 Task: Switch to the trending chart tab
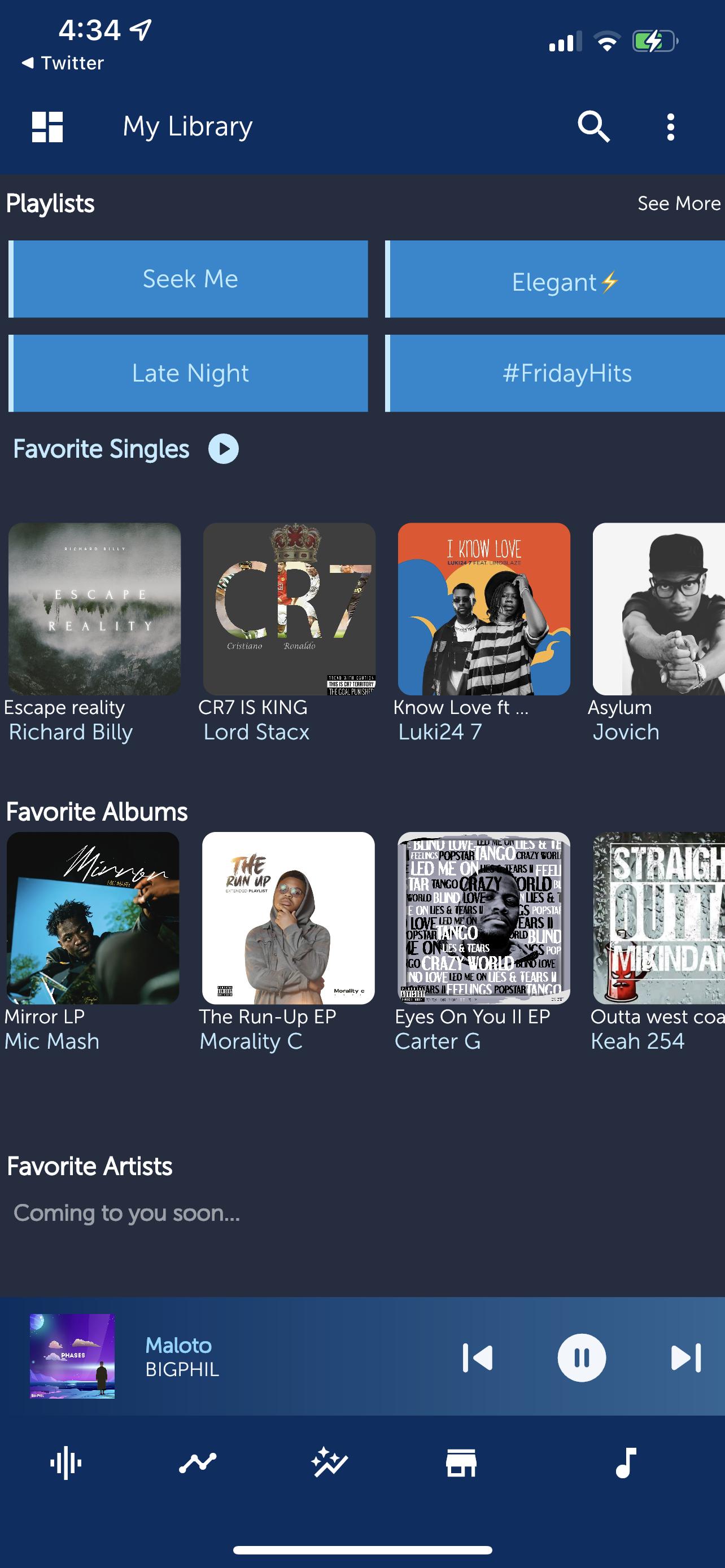tap(198, 1462)
